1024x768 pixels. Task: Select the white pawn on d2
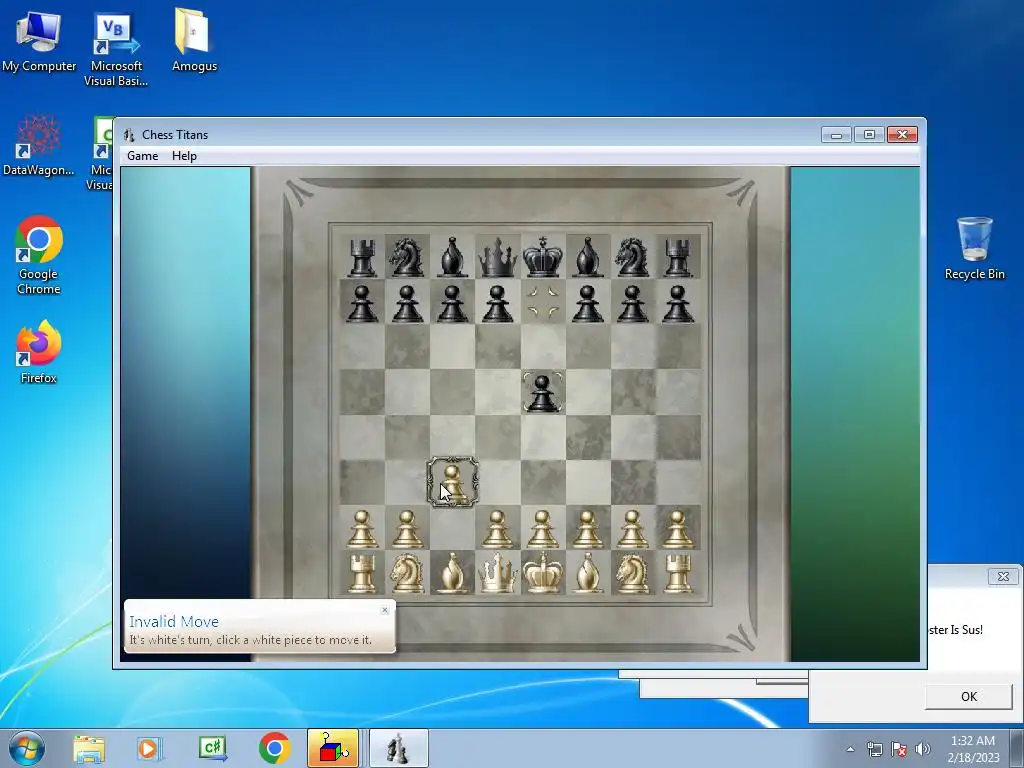(497, 528)
